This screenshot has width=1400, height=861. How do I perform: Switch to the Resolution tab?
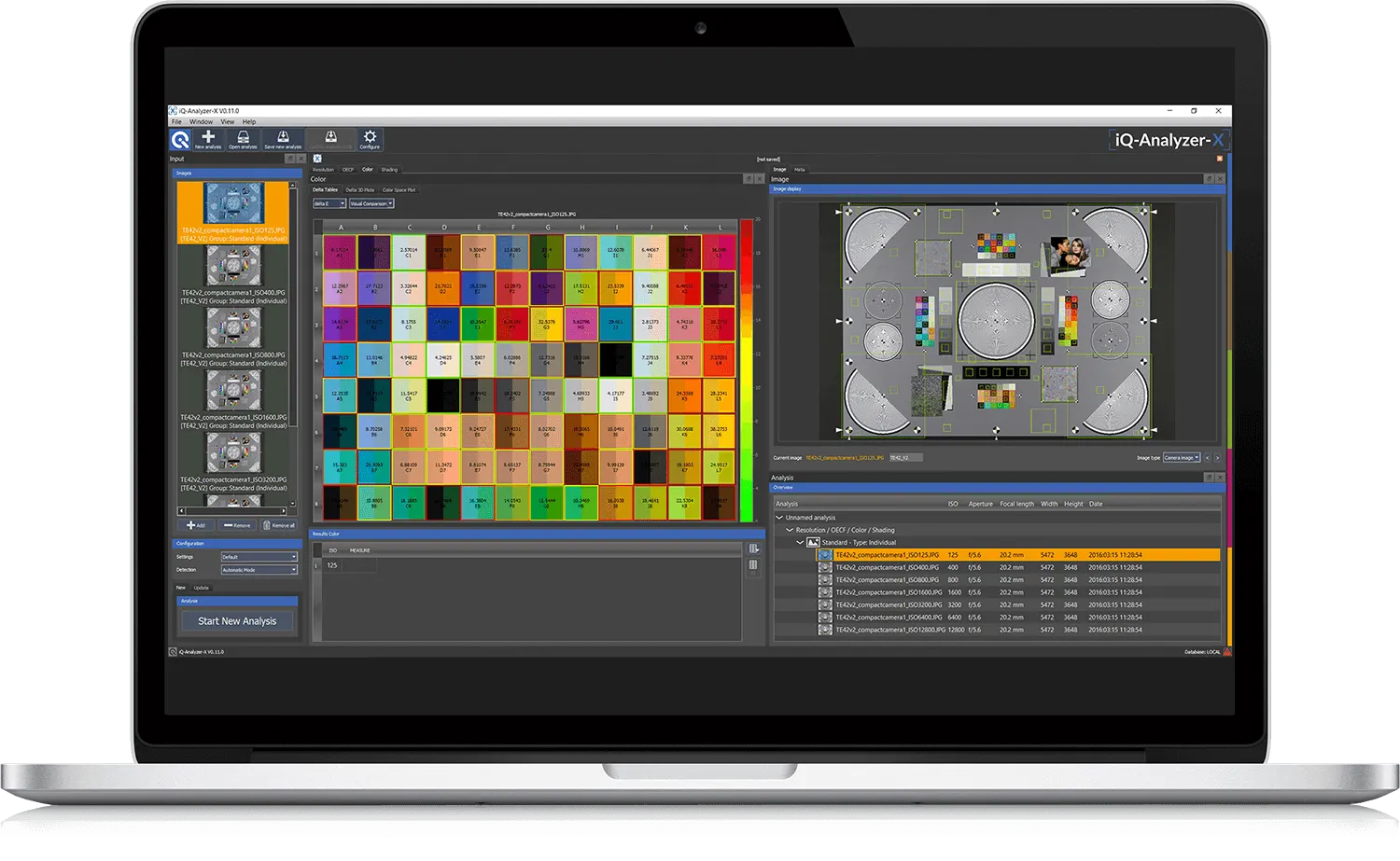[x=323, y=170]
